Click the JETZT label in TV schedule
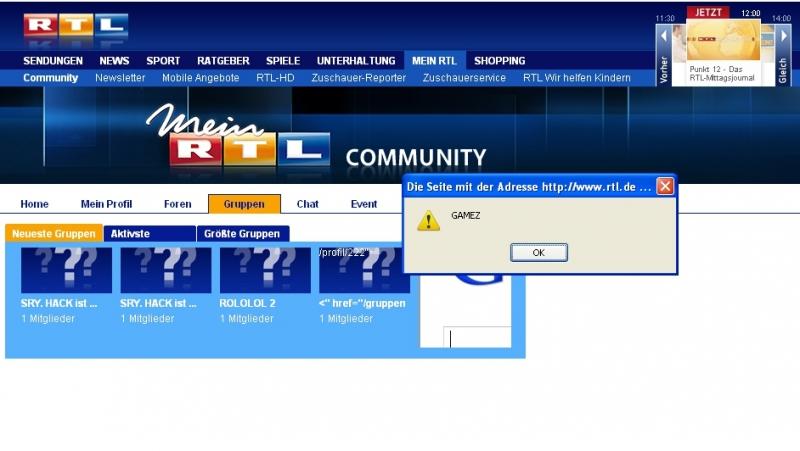This screenshot has height=451, width=800. coord(708,12)
